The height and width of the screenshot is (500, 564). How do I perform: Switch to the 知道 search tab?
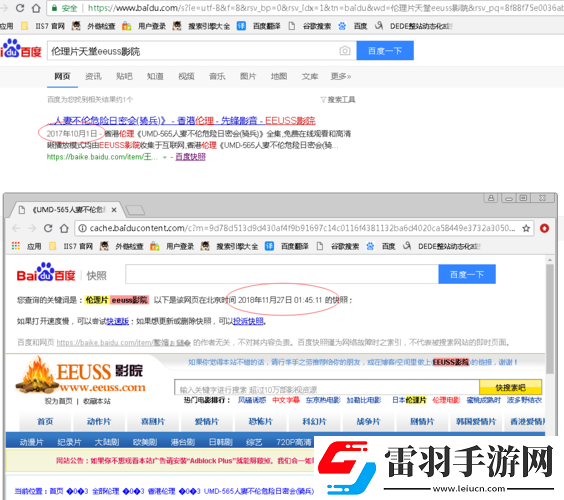point(155,76)
